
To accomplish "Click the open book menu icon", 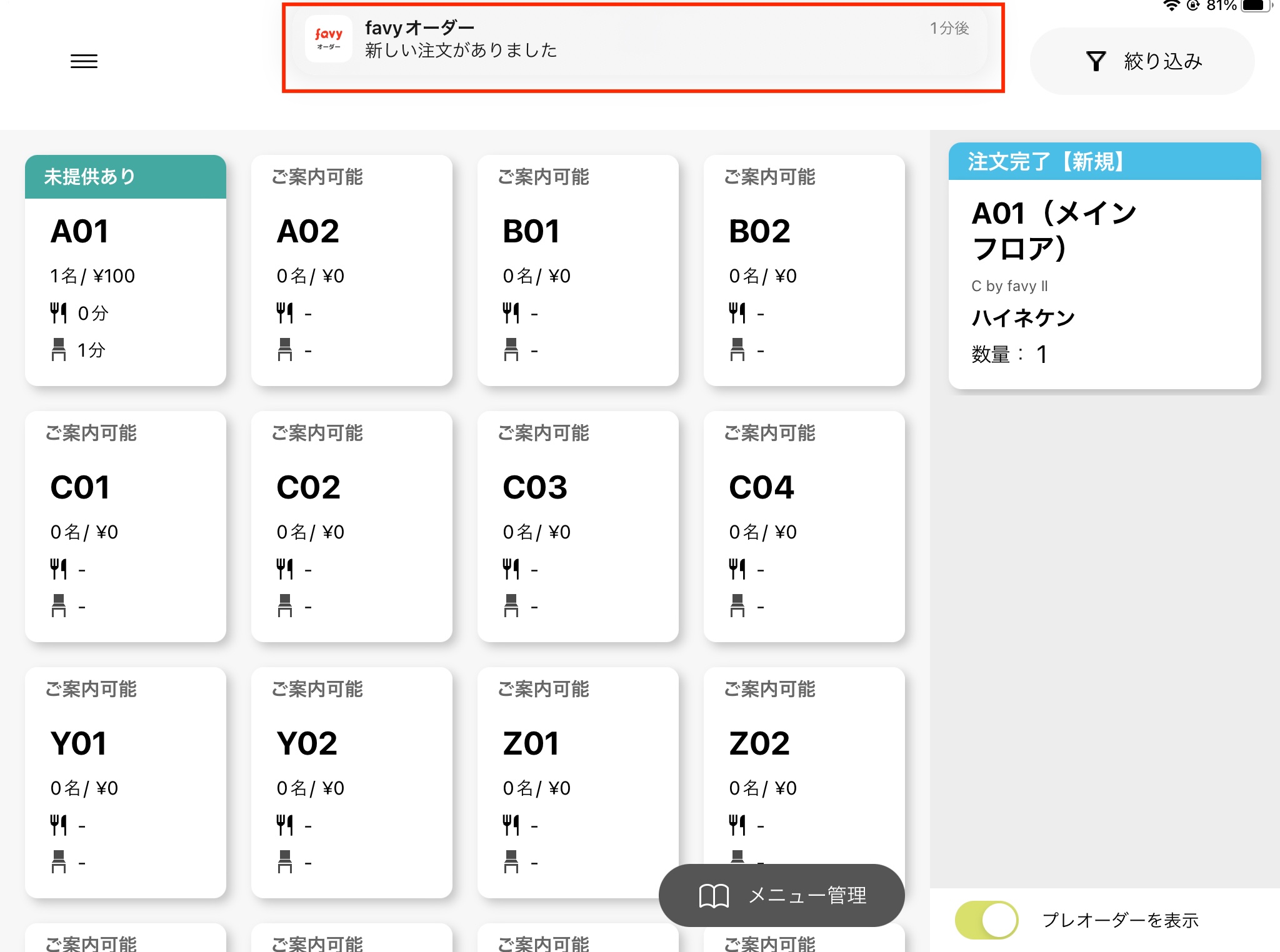I will coord(713,896).
